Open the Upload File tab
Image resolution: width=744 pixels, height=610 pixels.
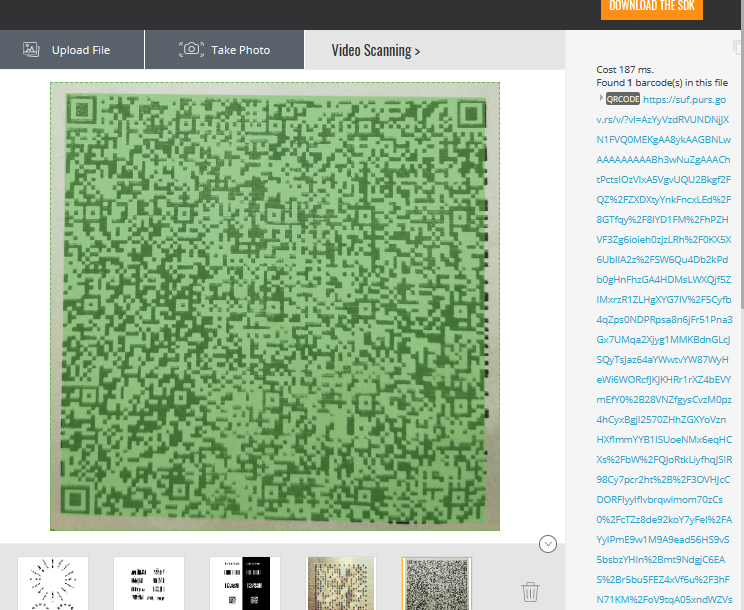(x=72, y=50)
